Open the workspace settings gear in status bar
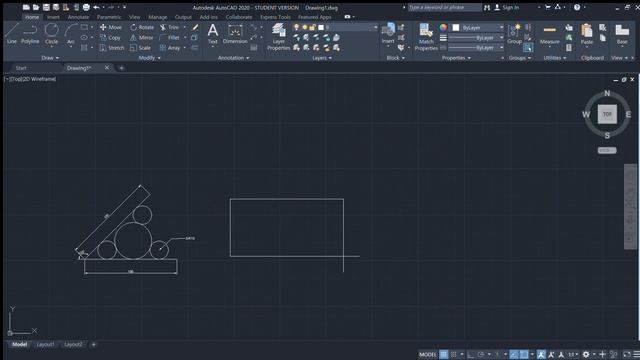 click(x=586, y=354)
